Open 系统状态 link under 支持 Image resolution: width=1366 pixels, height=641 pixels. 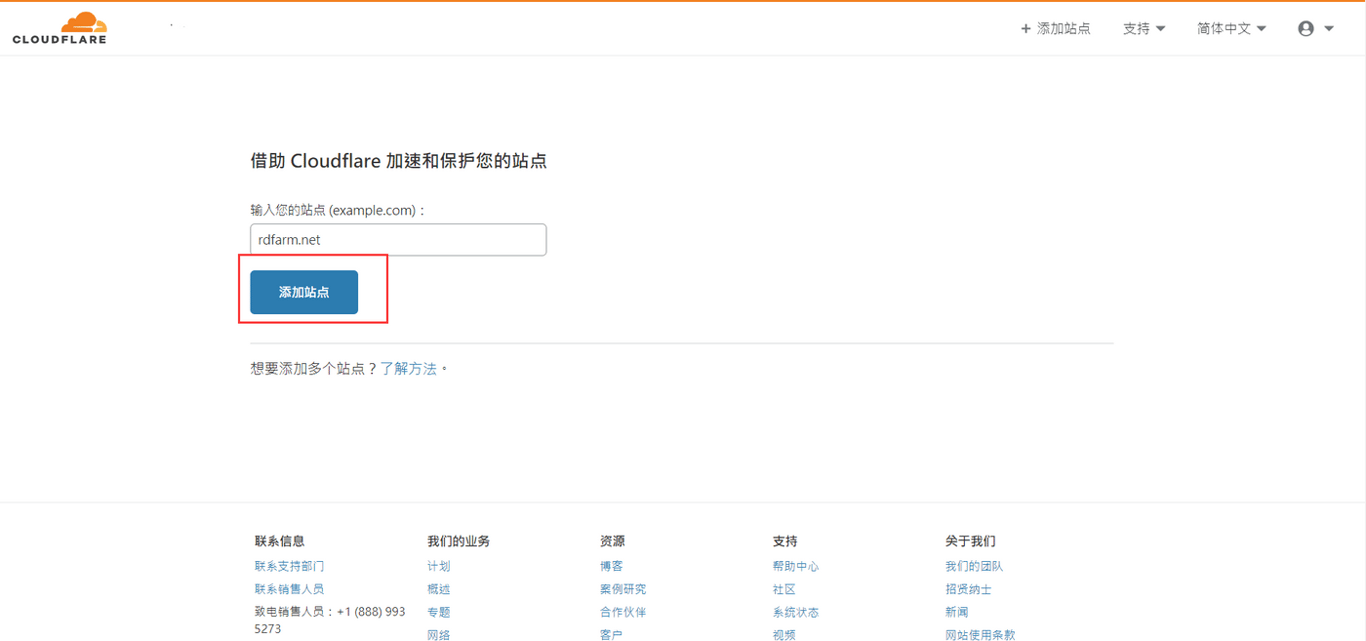click(796, 612)
